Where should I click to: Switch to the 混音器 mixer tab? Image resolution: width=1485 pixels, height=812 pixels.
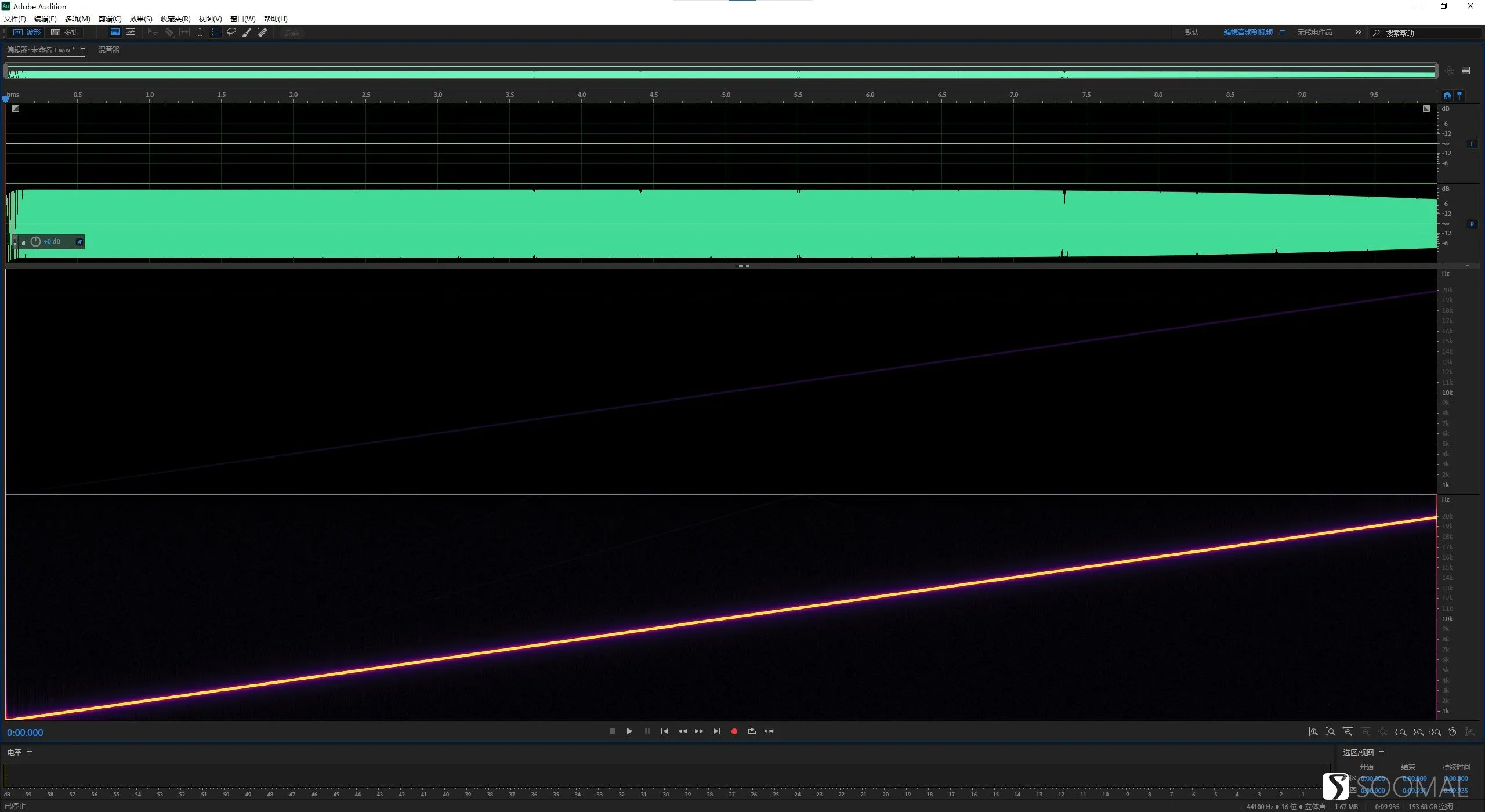(108, 50)
